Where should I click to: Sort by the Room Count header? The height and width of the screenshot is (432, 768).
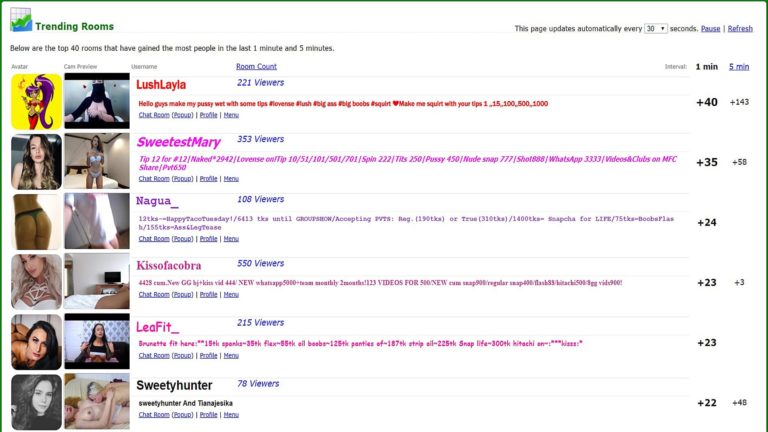pos(256,66)
